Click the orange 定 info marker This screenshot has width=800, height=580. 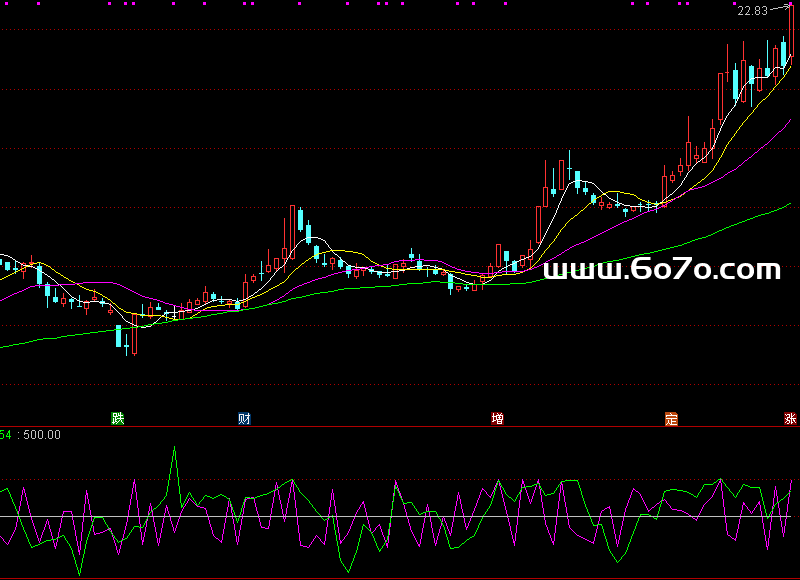[x=671, y=419]
